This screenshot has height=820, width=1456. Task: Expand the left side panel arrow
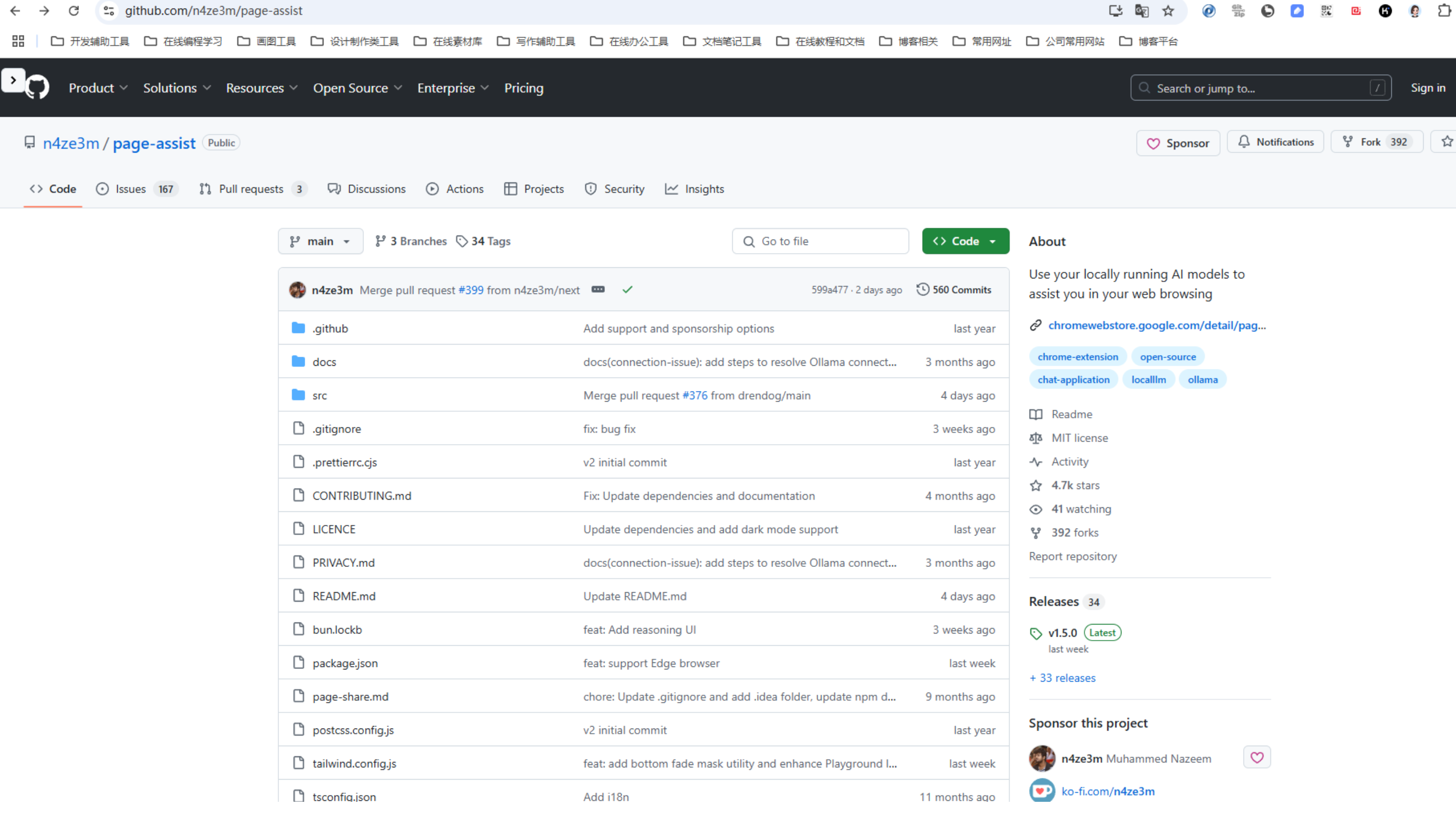(x=13, y=80)
